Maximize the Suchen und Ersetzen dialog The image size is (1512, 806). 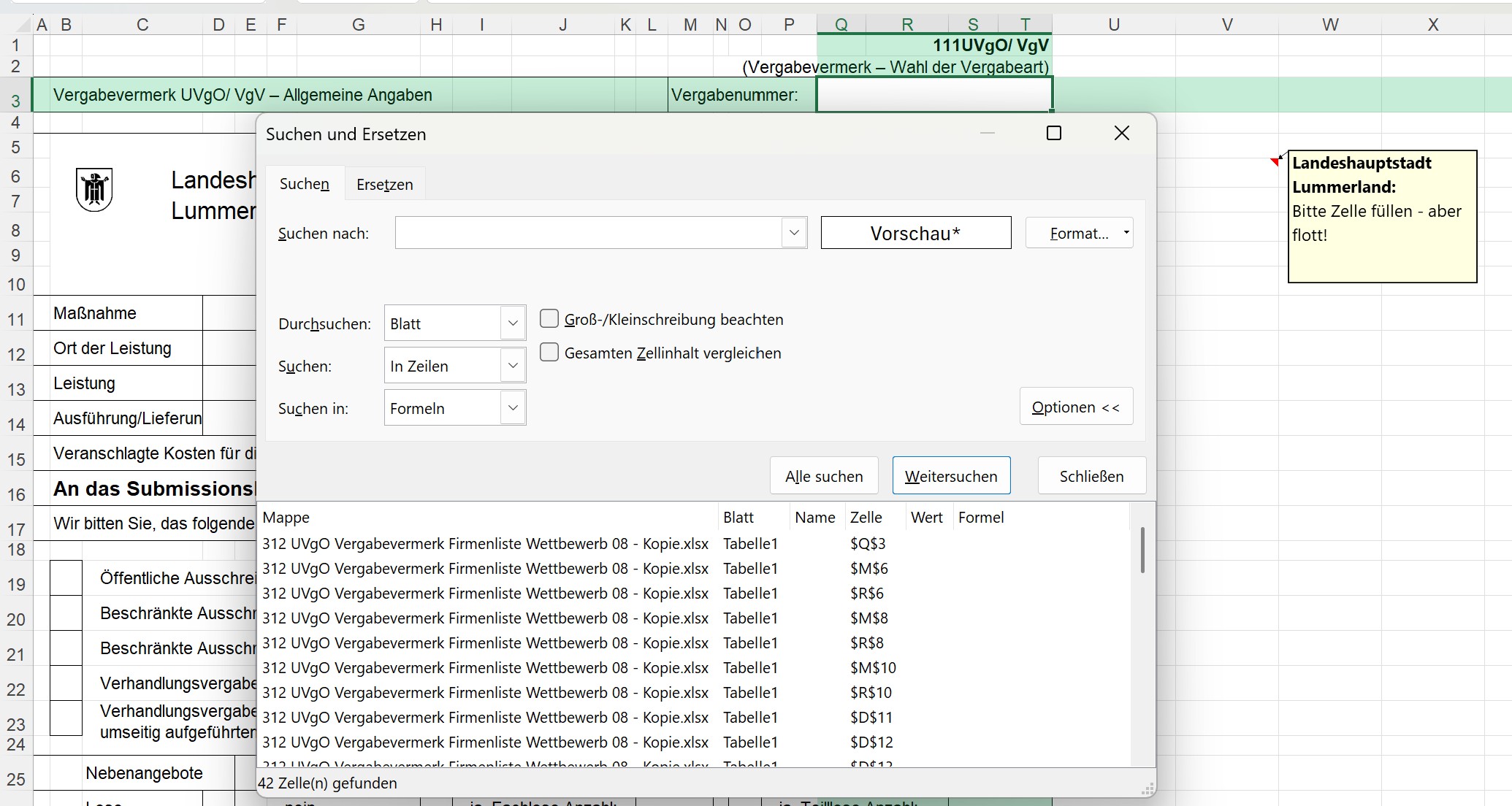pos(1053,133)
